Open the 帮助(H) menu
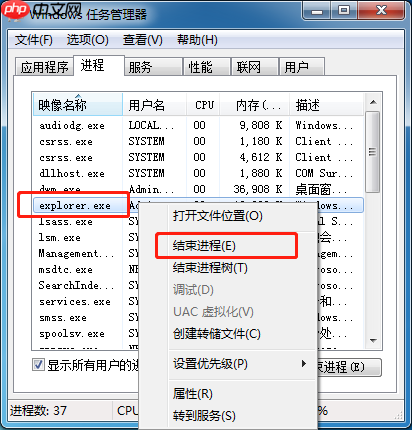The width and height of the screenshot is (412, 430). coord(197,40)
